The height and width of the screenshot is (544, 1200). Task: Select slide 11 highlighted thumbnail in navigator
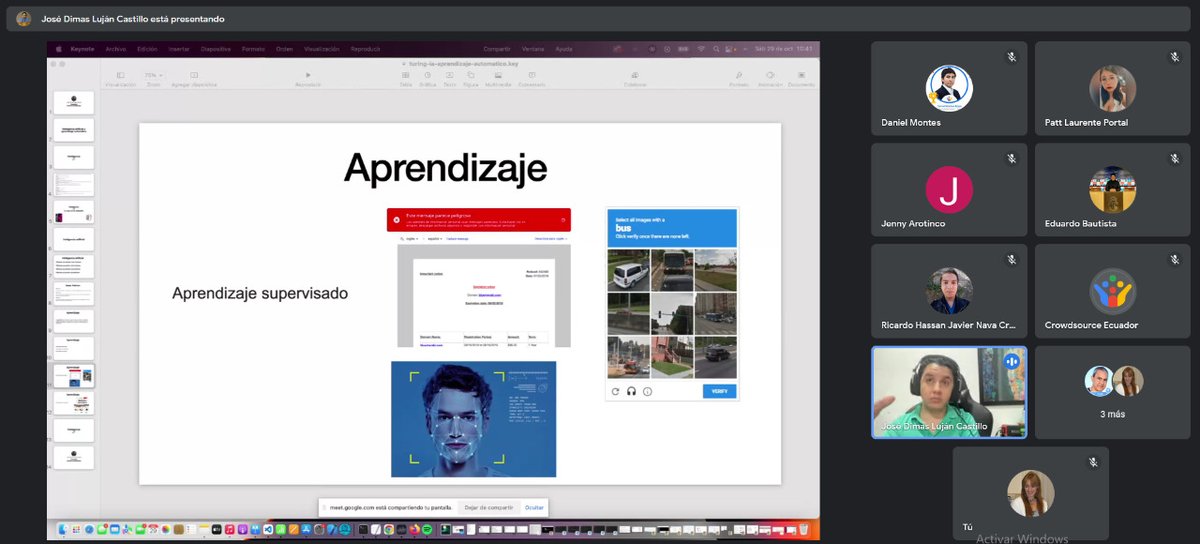[74, 375]
